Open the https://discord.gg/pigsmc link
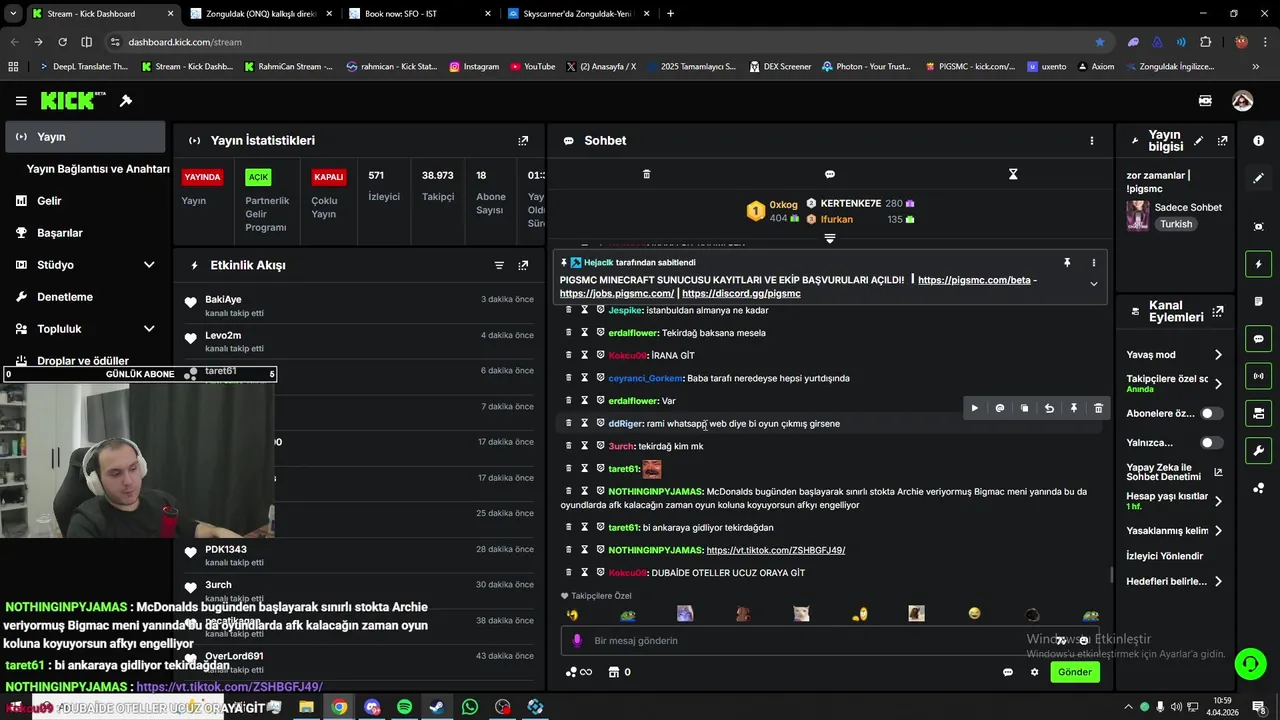The width and height of the screenshot is (1280, 720). tap(741, 294)
